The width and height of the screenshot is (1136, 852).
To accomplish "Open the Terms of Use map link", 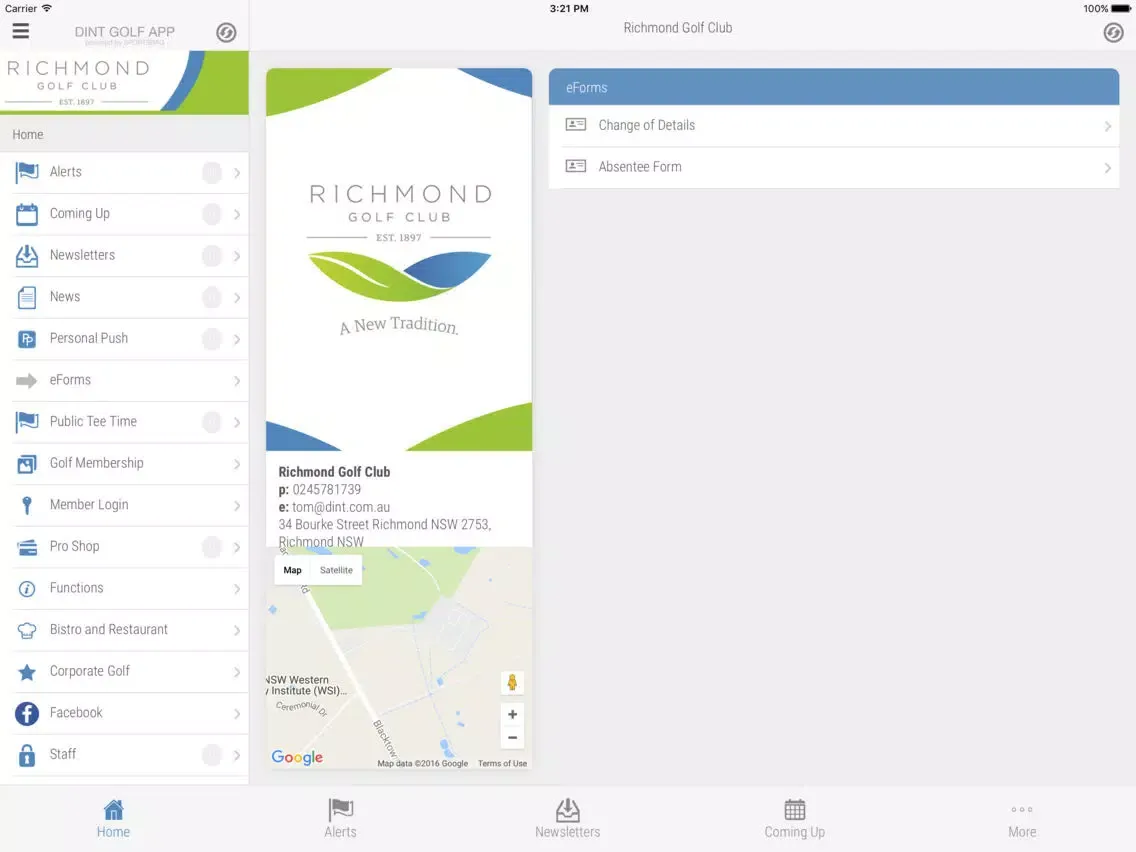I will click(x=502, y=764).
